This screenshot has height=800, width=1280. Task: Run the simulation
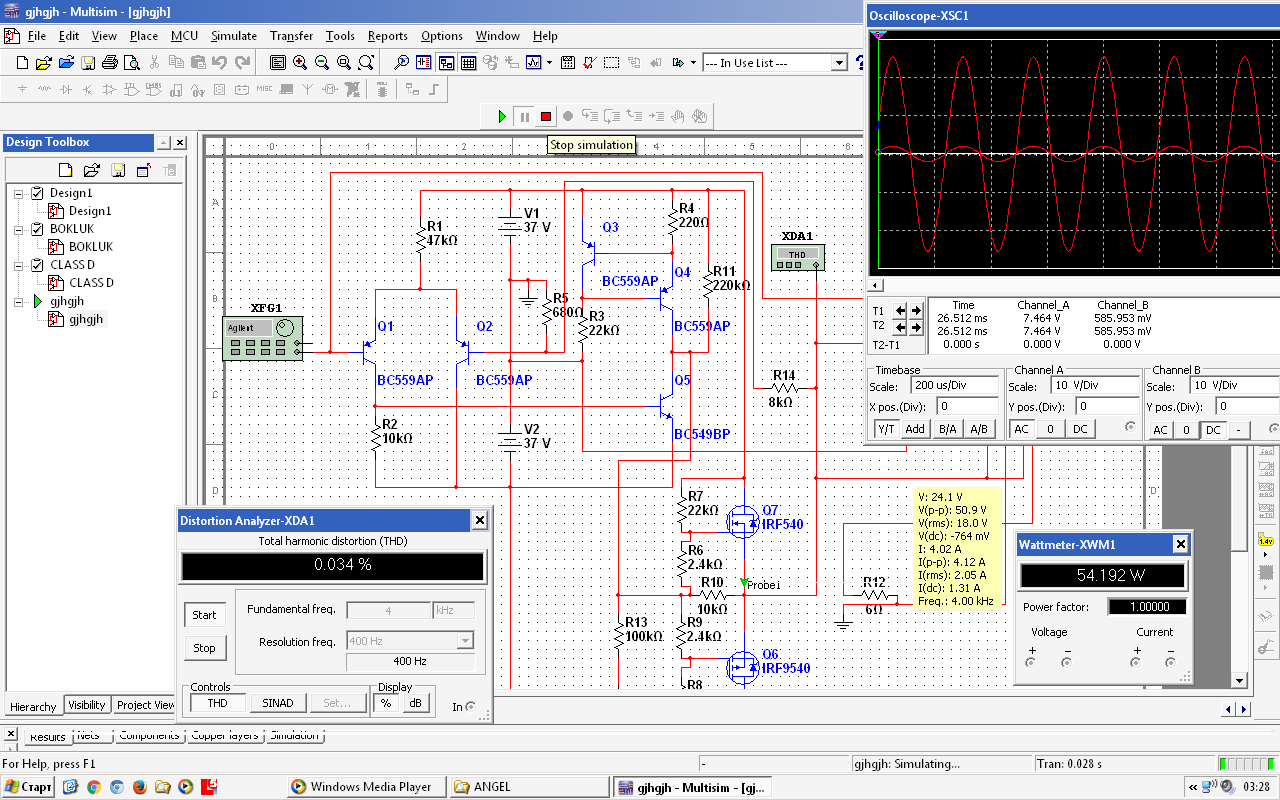(x=502, y=116)
